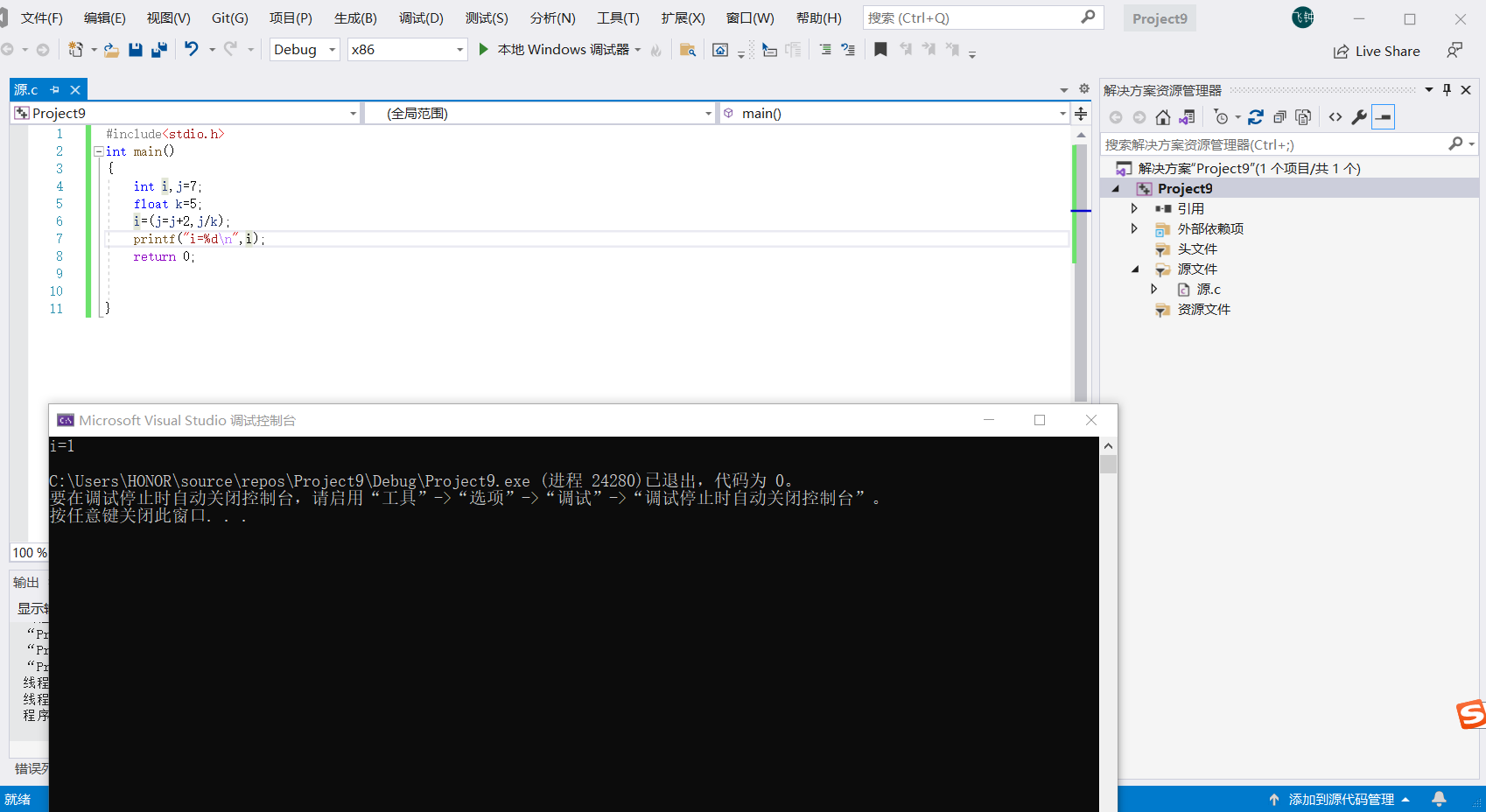The image size is (1486, 812).
Task: Expand the 引用 node
Action: pyautogui.click(x=1134, y=209)
